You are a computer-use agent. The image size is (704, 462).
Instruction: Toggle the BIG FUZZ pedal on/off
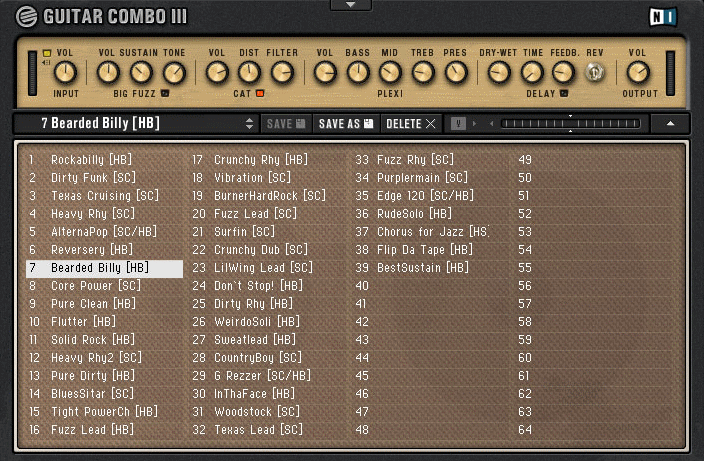165,93
